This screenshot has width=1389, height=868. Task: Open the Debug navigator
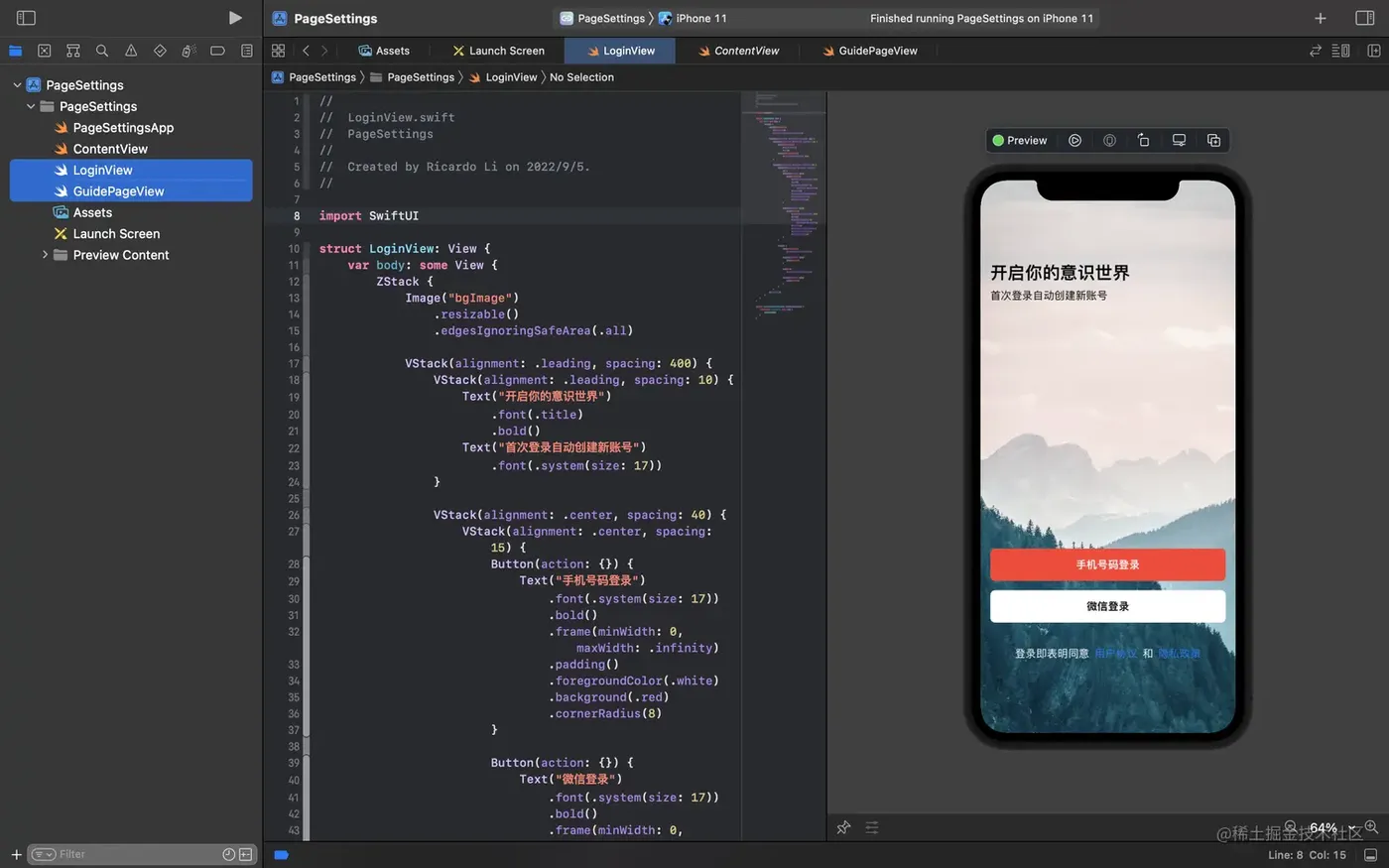[x=189, y=51]
